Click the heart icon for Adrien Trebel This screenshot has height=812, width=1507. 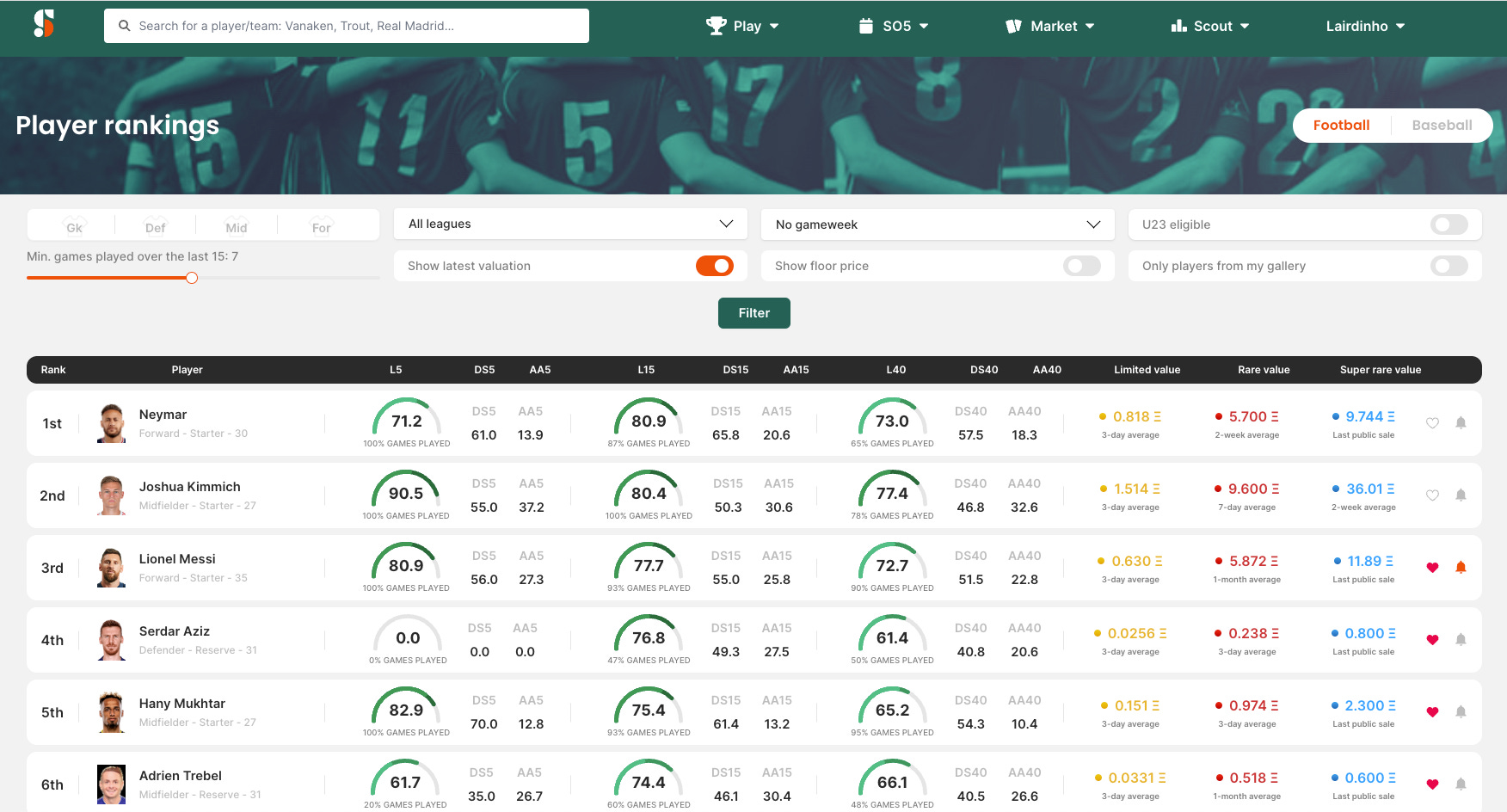point(1432,784)
